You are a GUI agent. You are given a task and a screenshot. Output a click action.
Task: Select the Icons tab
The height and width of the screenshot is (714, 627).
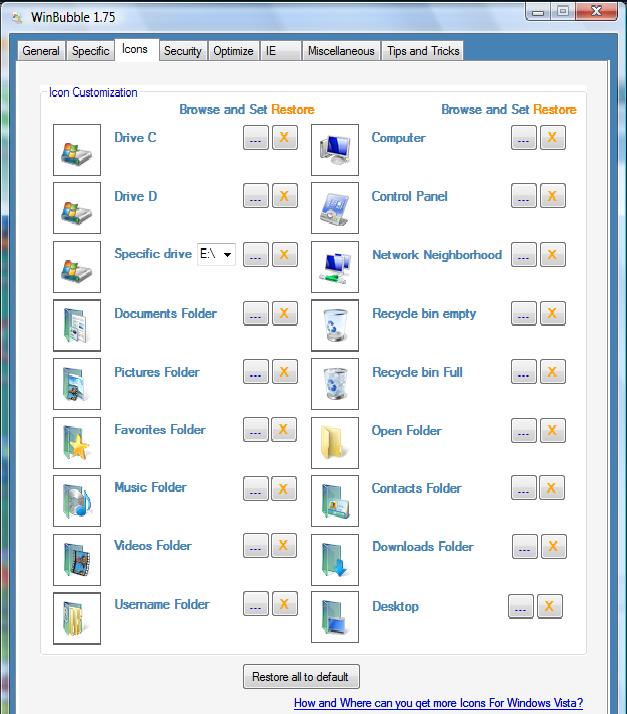pyautogui.click(x=135, y=49)
